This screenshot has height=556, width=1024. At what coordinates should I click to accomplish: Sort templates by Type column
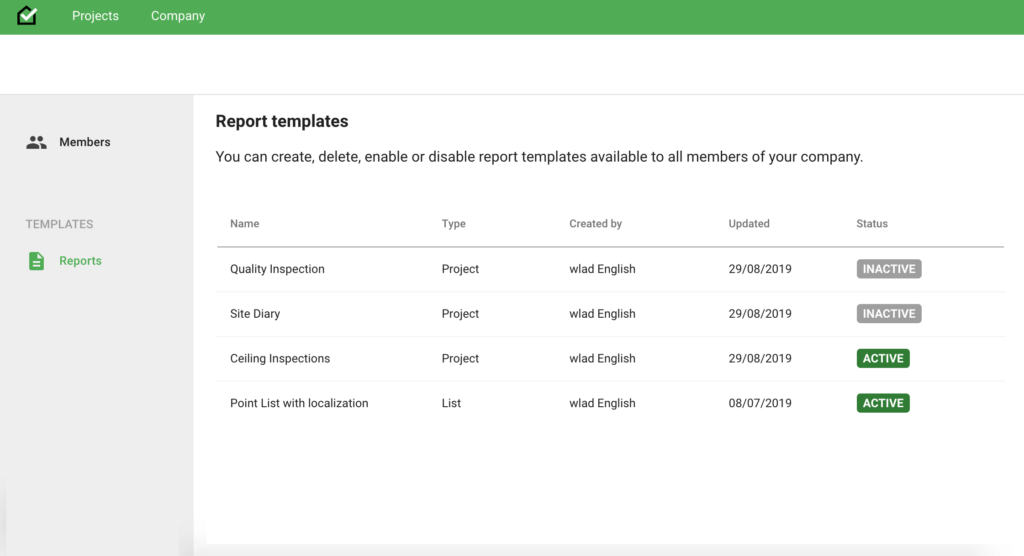tap(453, 224)
